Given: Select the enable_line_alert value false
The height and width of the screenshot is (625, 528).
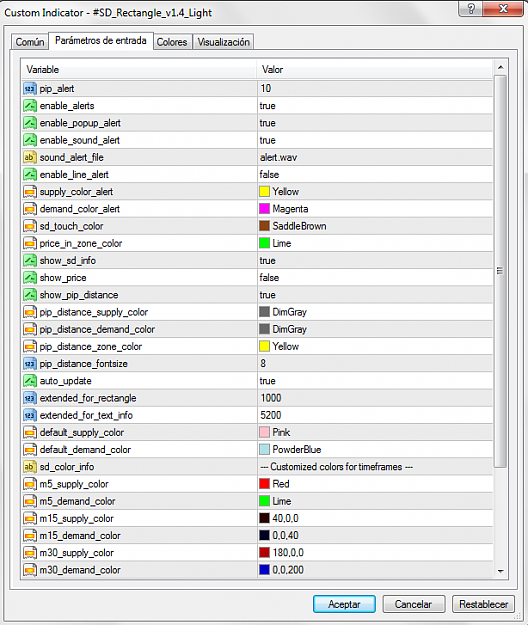Looking at the screenshot, I should pyautogui.click(x=269, y=174).
